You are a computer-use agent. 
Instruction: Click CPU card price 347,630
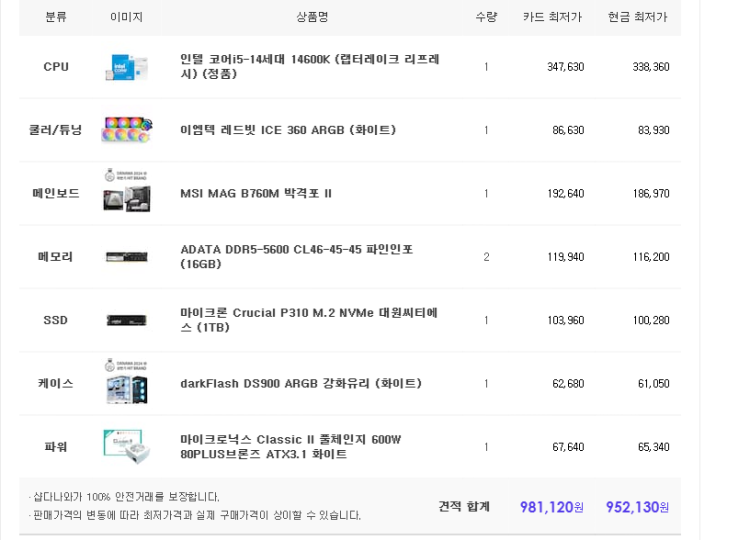click(566, 67)
